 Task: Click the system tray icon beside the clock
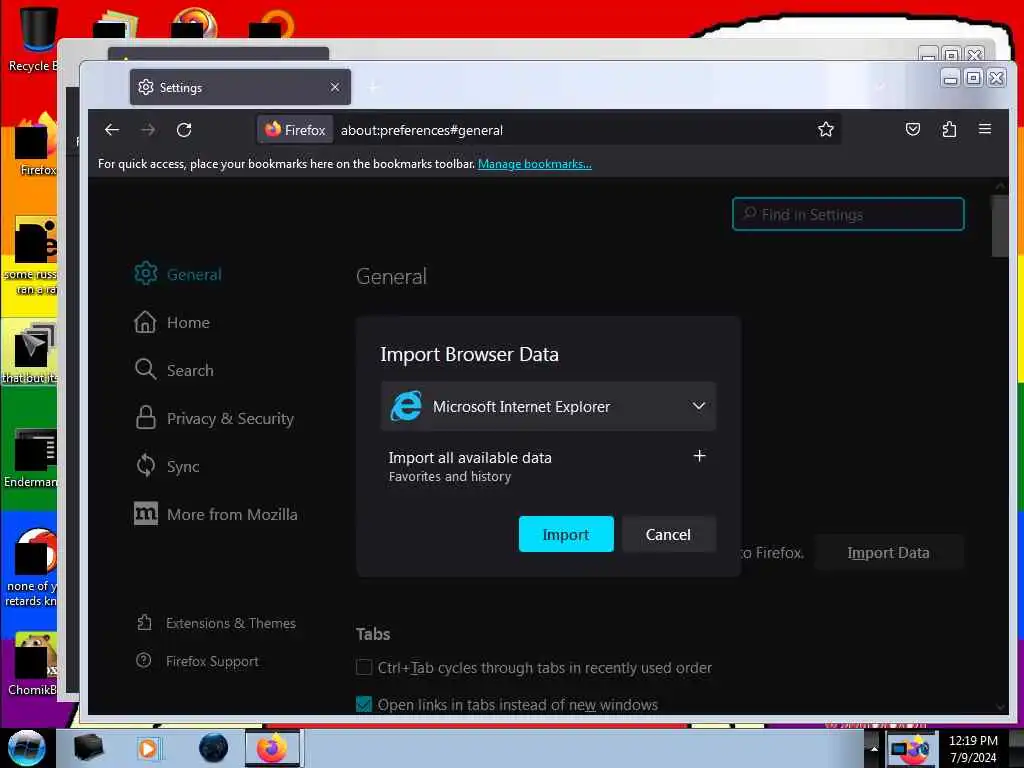911,749
